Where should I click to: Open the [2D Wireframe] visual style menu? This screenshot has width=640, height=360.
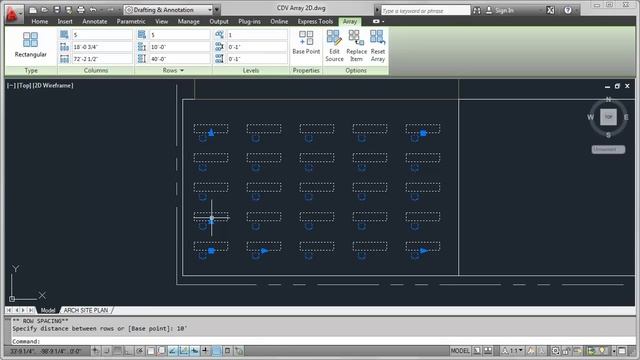tap(53, 85)
